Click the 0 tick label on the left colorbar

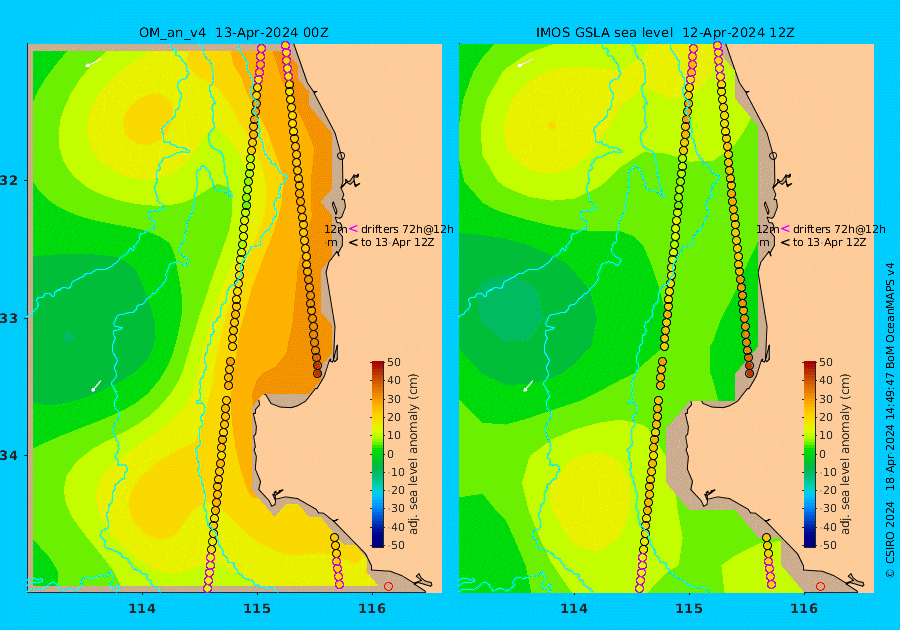point(391,454)
